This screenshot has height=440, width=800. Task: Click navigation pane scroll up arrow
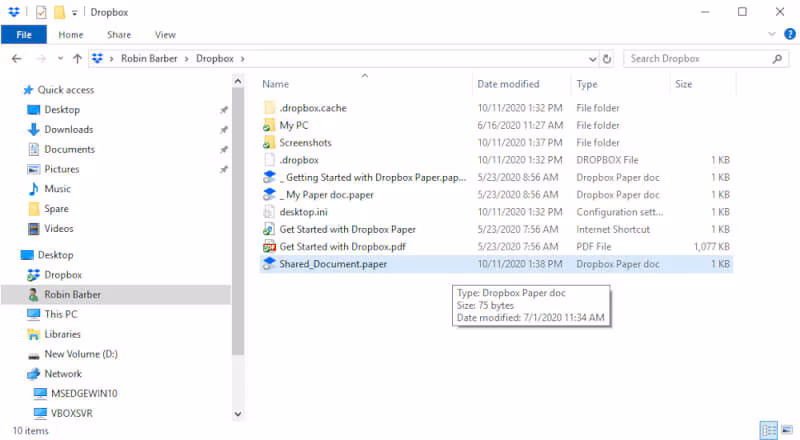[x=238, y=81]
